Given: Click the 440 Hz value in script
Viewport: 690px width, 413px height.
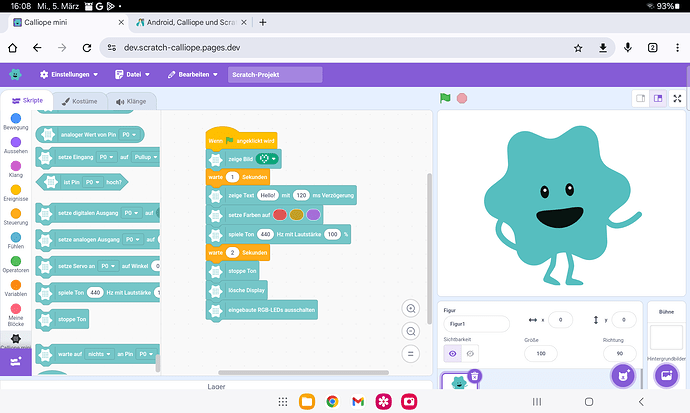Looking at the screenshot, I should click(x=265, y=234).
